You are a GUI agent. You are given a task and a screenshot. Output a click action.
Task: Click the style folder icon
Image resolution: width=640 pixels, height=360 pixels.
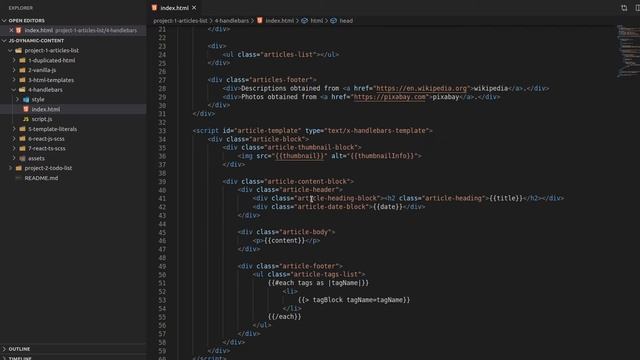[26, 100]
